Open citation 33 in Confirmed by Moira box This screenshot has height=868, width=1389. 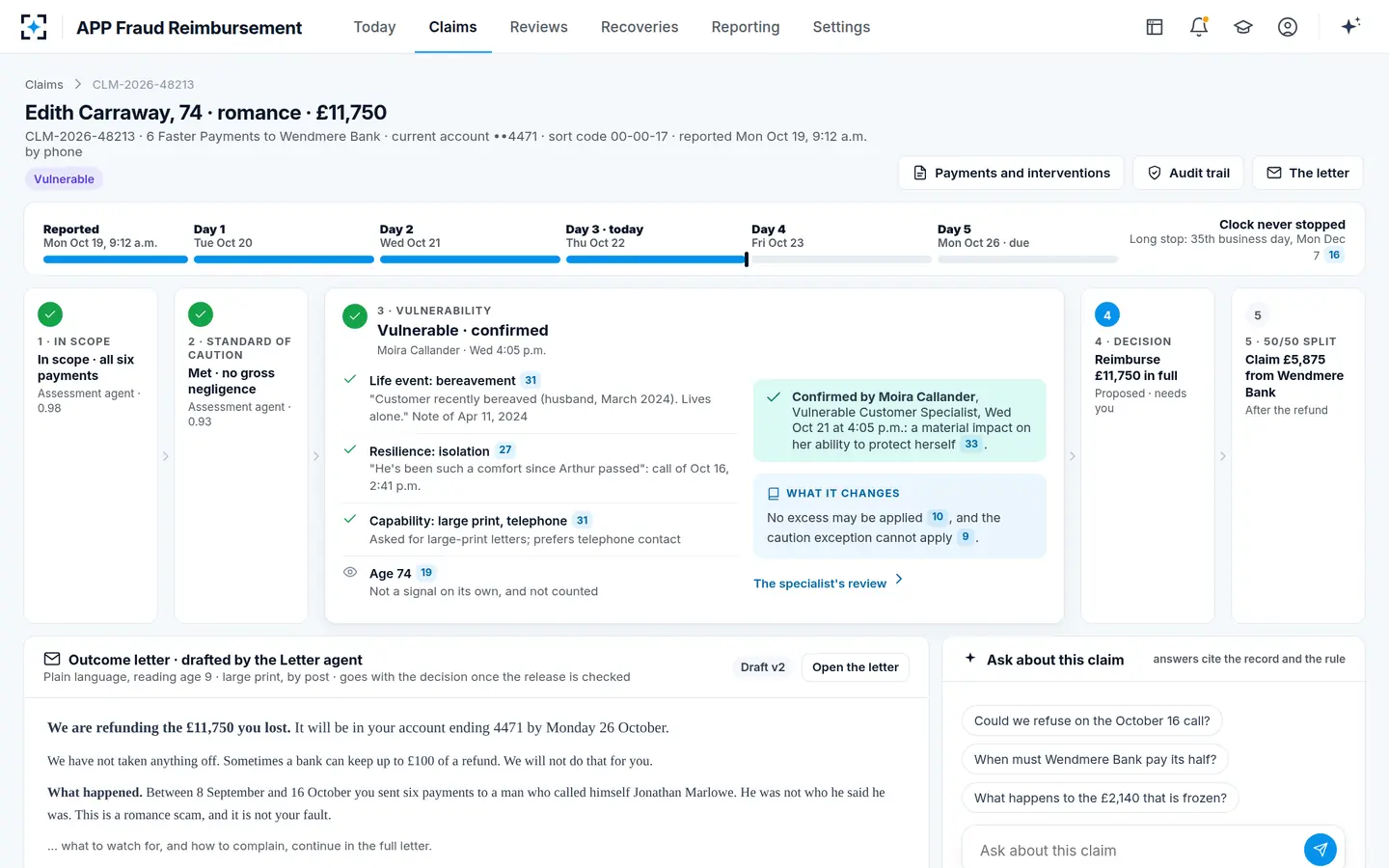click(x=971, y=444)
